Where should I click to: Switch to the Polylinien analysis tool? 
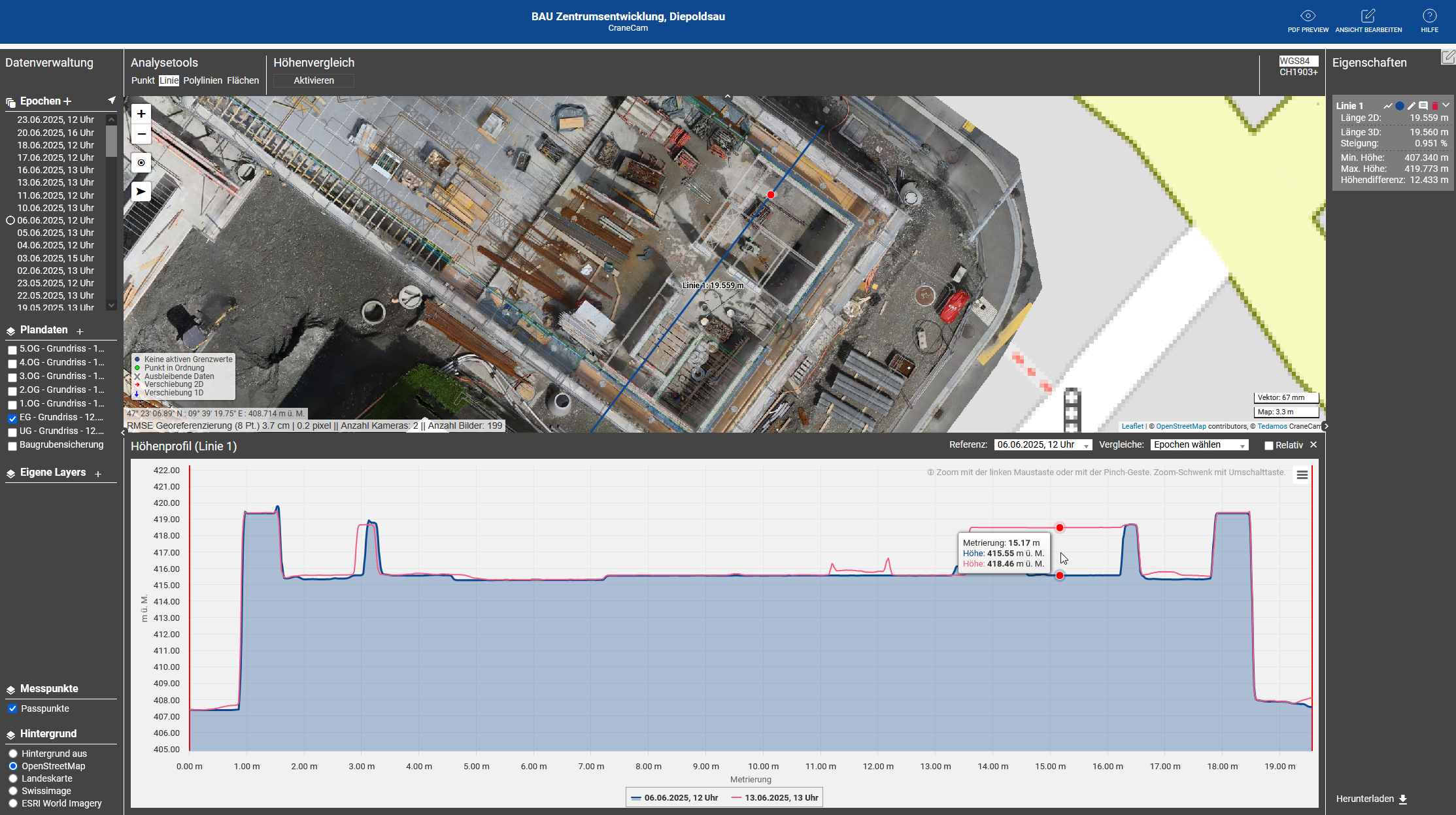pyautogui.click(x=203, y=80)
